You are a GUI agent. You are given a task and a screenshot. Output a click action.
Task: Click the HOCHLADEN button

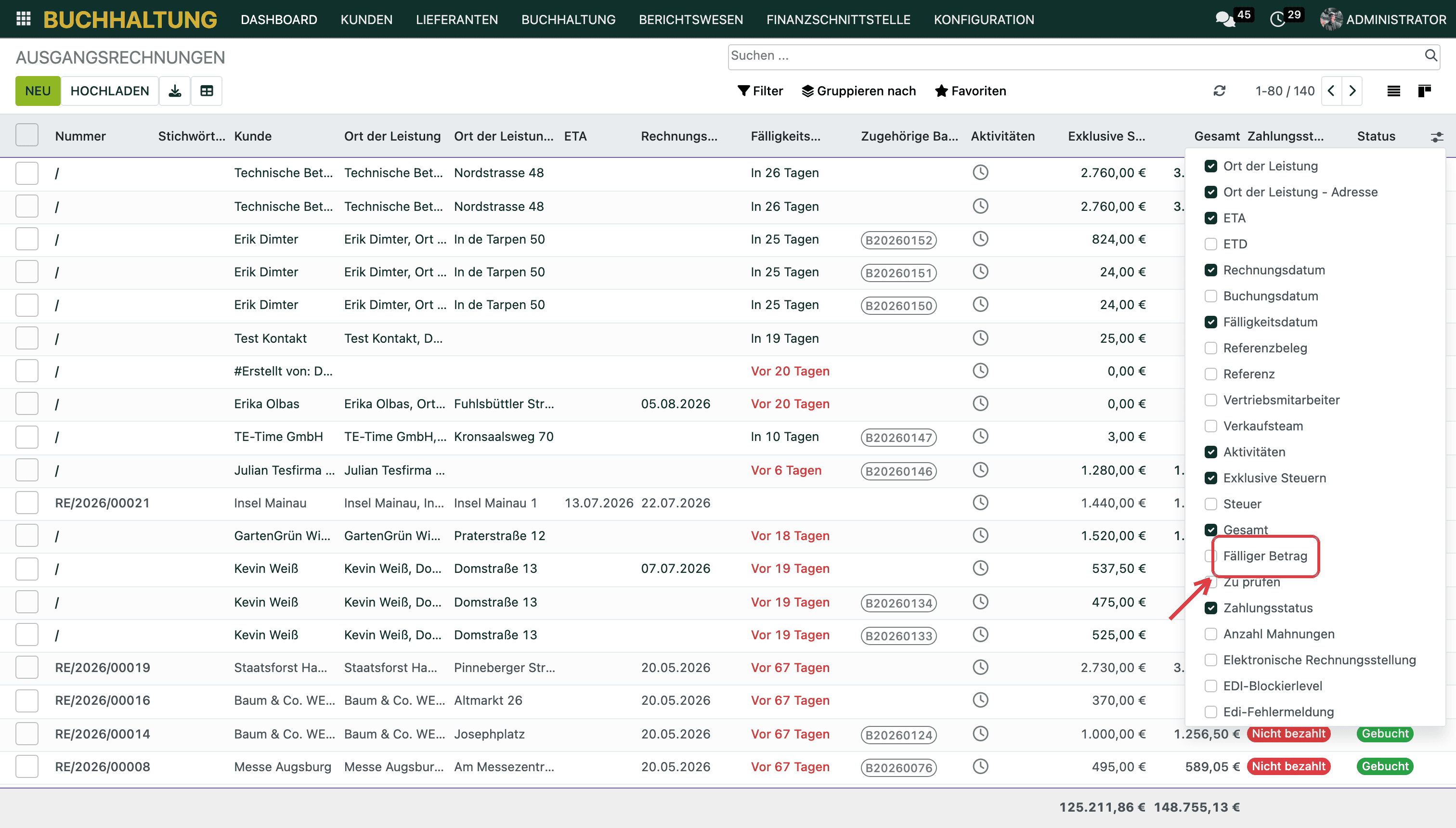(x=110, y=91)
